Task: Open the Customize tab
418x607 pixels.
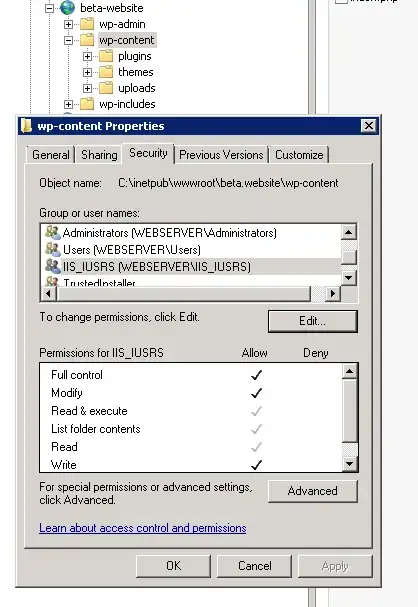Action: click(x=299, y=155)
